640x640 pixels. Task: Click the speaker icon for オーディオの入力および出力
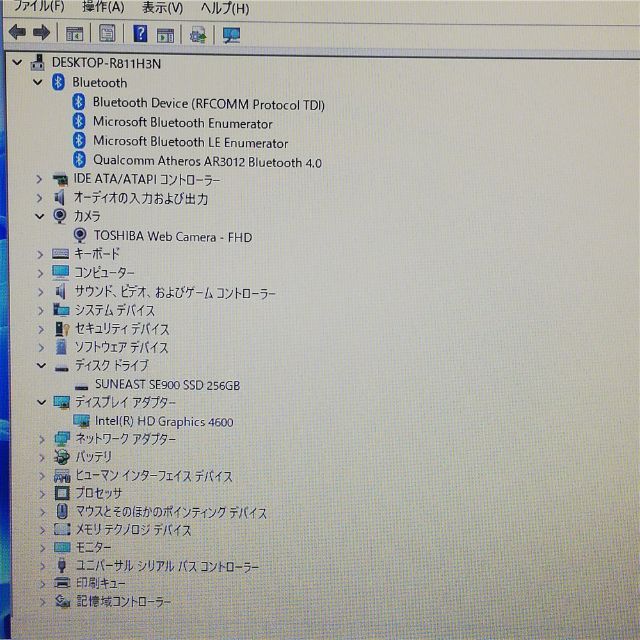click(60, 198)
